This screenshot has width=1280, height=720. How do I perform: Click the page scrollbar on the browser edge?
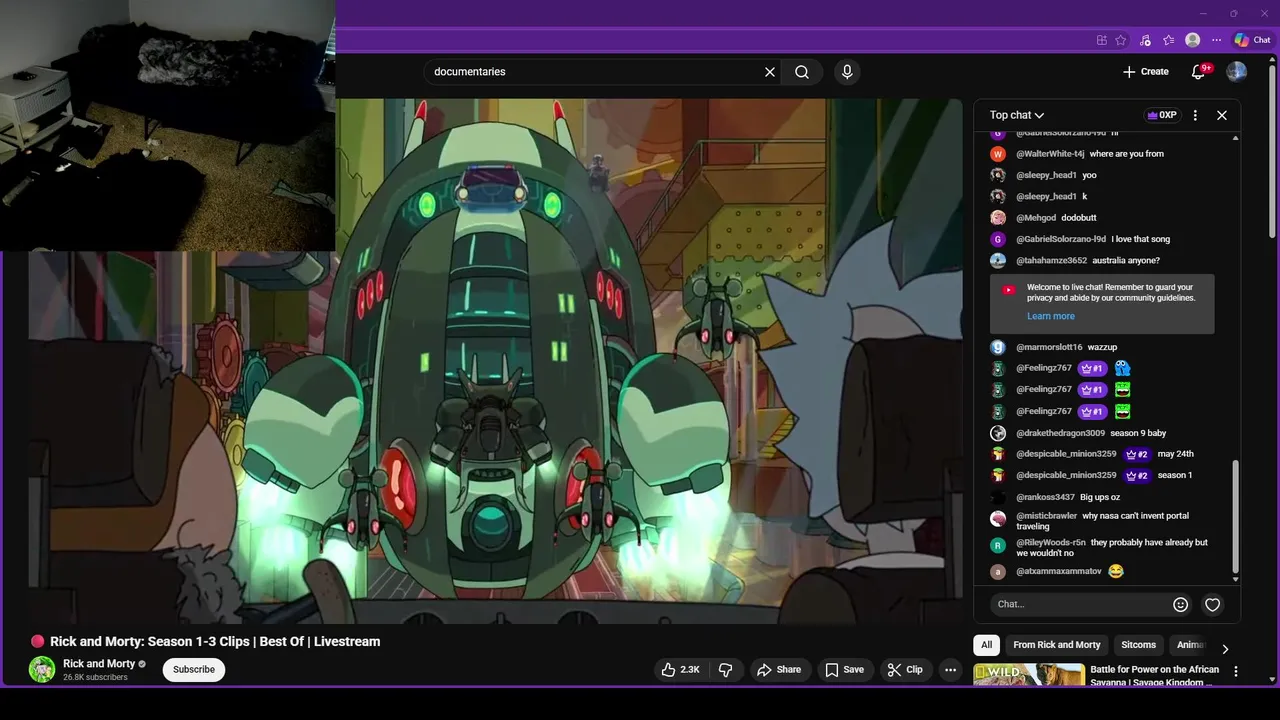pos(1273,150)
